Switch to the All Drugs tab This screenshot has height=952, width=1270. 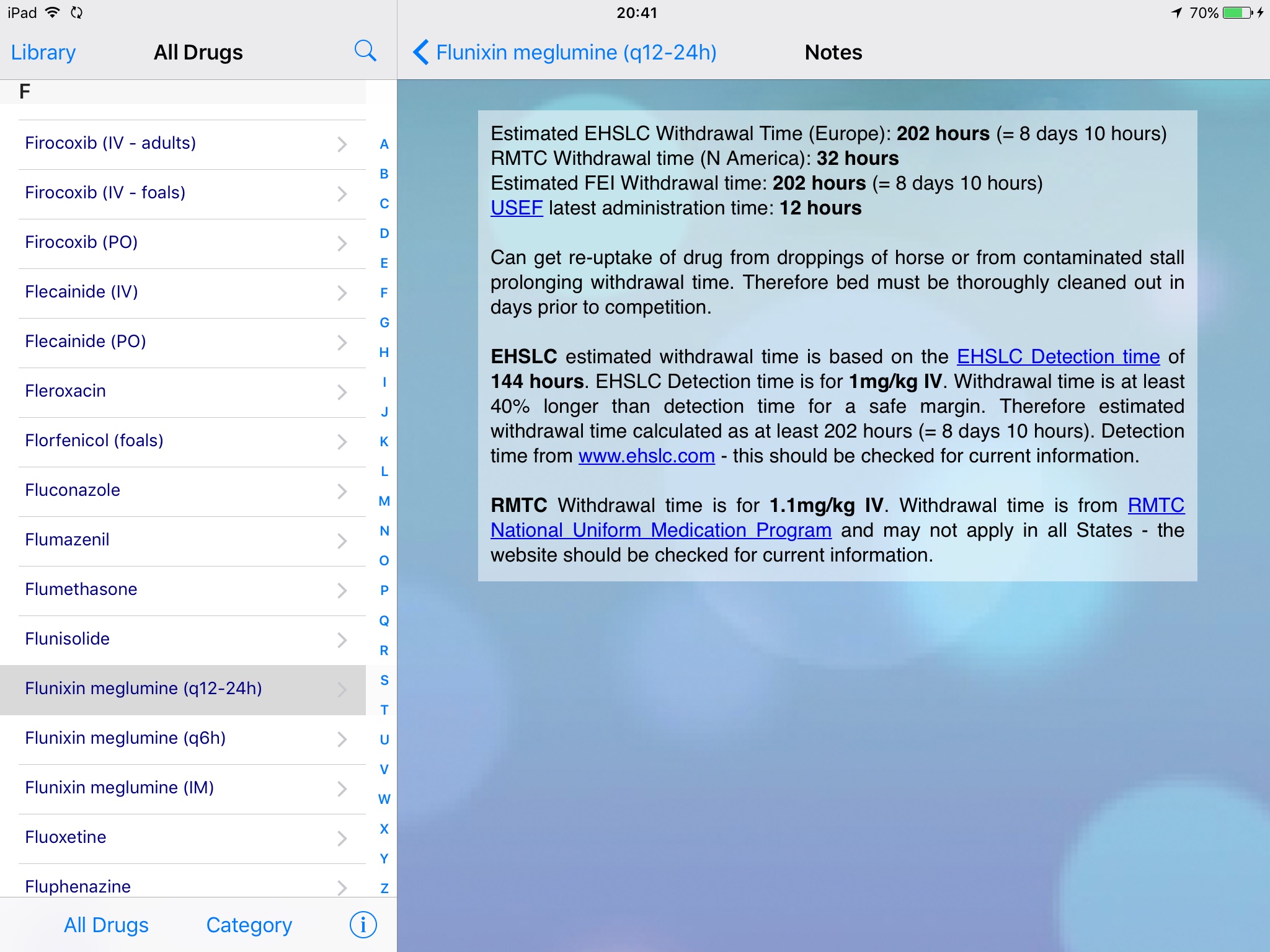pyautogui.click(x=106, y=925)
